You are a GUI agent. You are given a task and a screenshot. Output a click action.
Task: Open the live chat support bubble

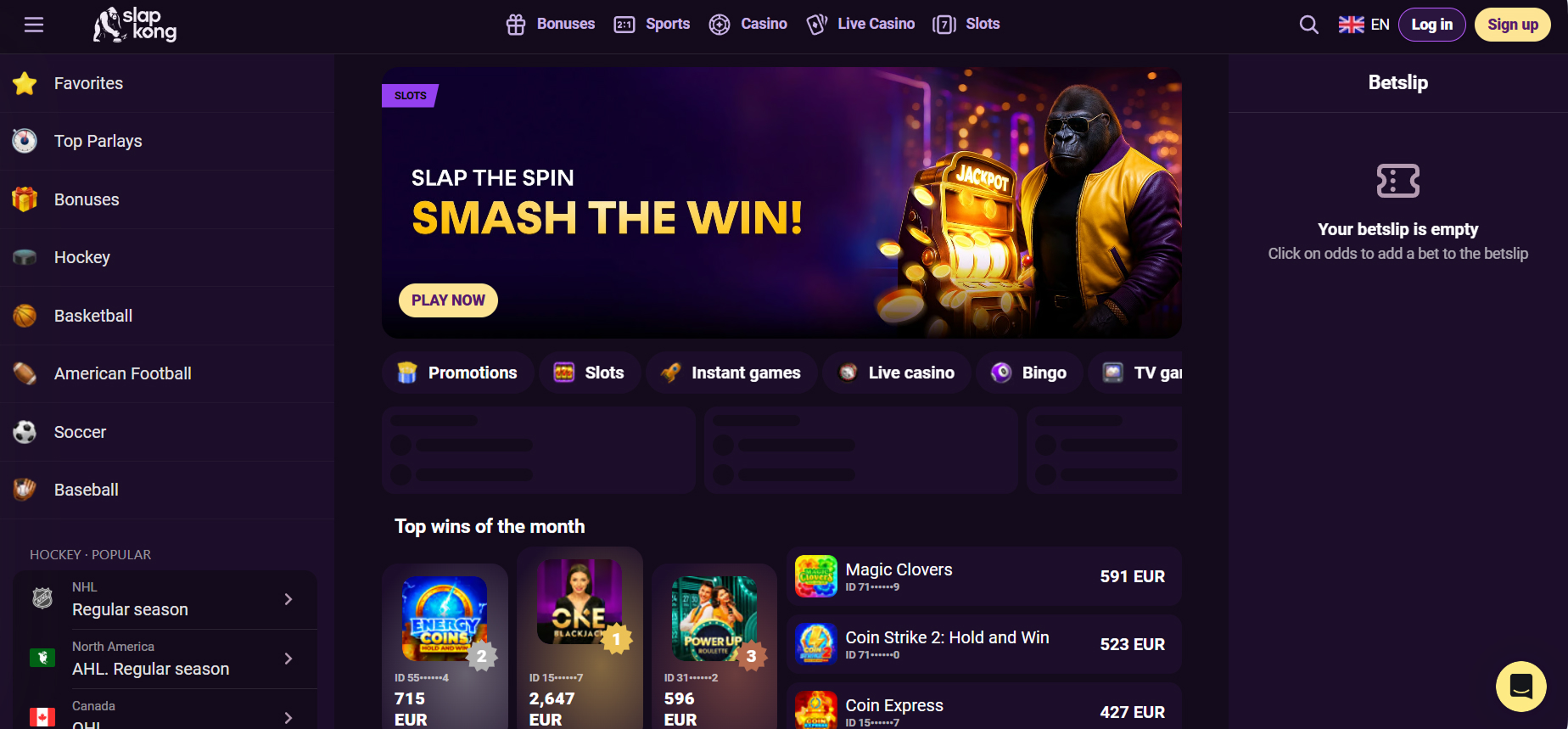pyautogui.click(x=1520, y=686)
